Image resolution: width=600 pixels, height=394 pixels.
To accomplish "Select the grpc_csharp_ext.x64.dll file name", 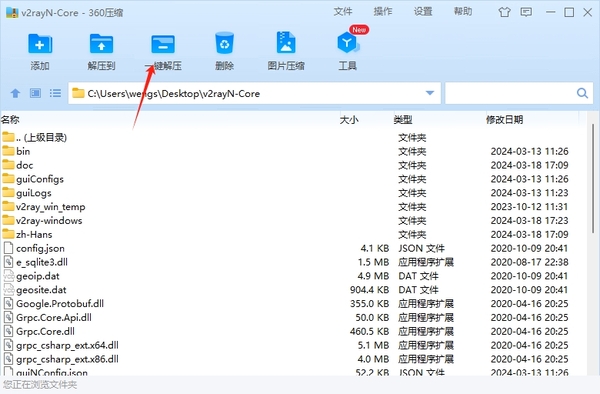I will (x=67, y=345).
